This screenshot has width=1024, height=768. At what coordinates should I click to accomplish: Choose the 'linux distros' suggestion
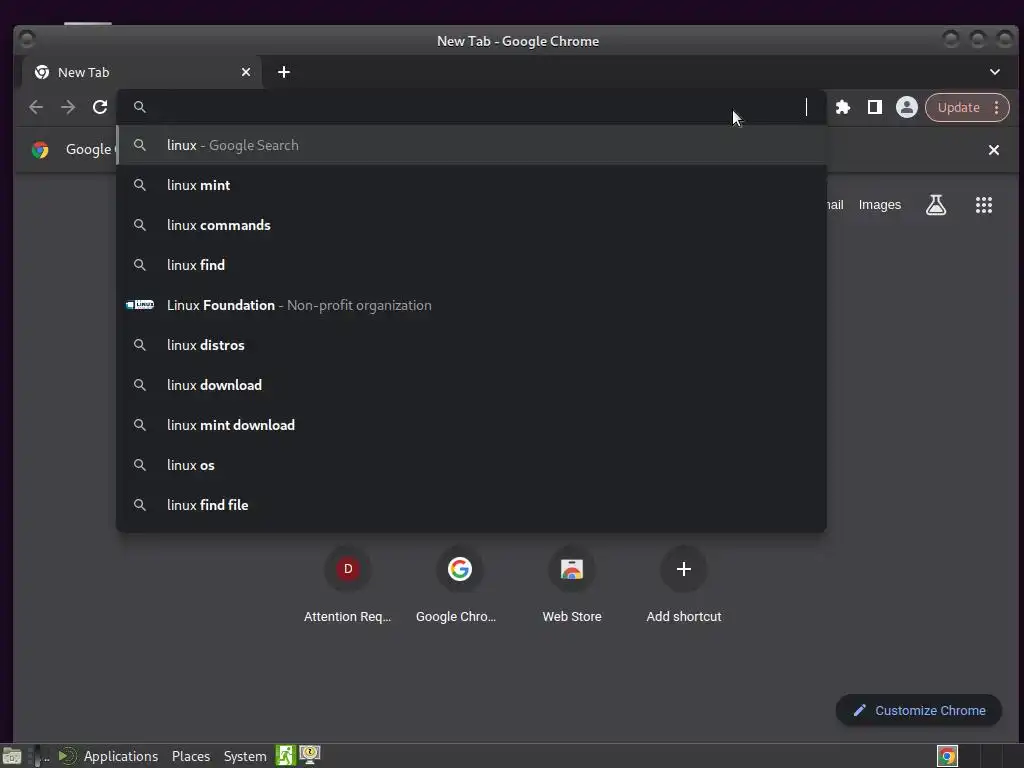(472, 345)
